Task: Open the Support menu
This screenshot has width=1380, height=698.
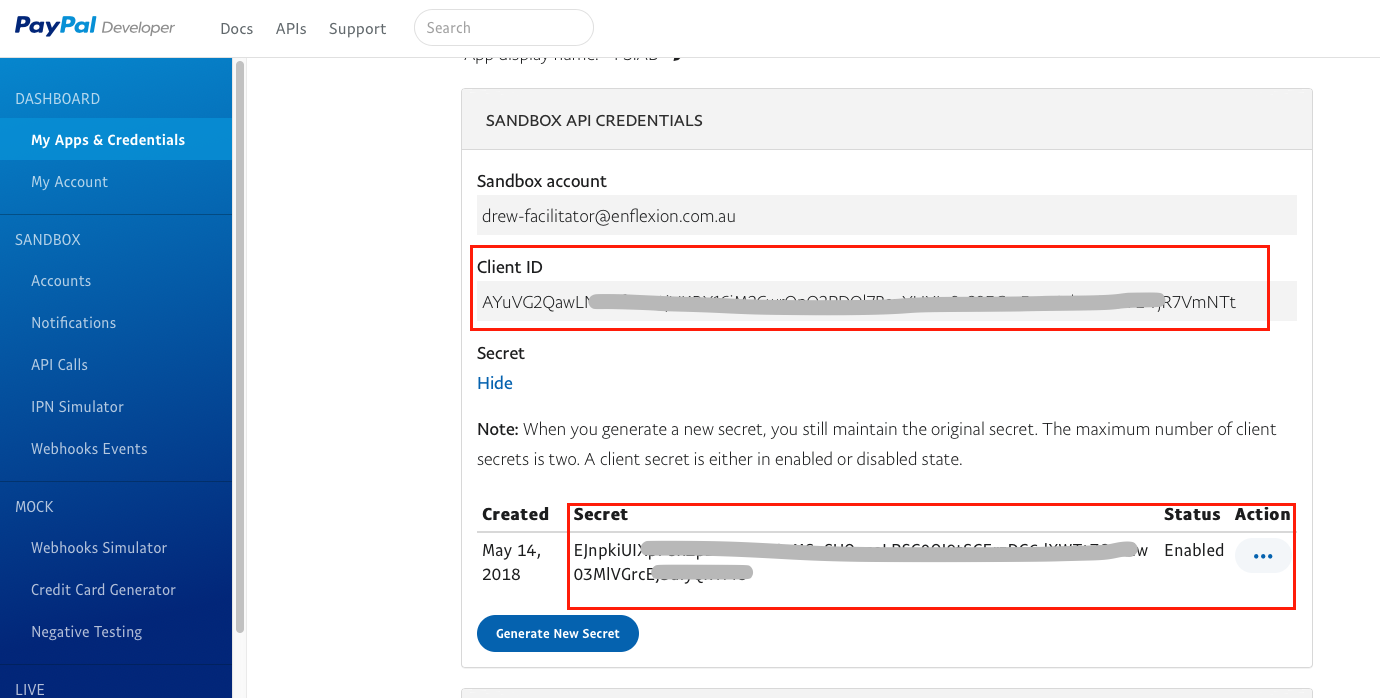Action: pyautogui.click(x=357, y=28)
